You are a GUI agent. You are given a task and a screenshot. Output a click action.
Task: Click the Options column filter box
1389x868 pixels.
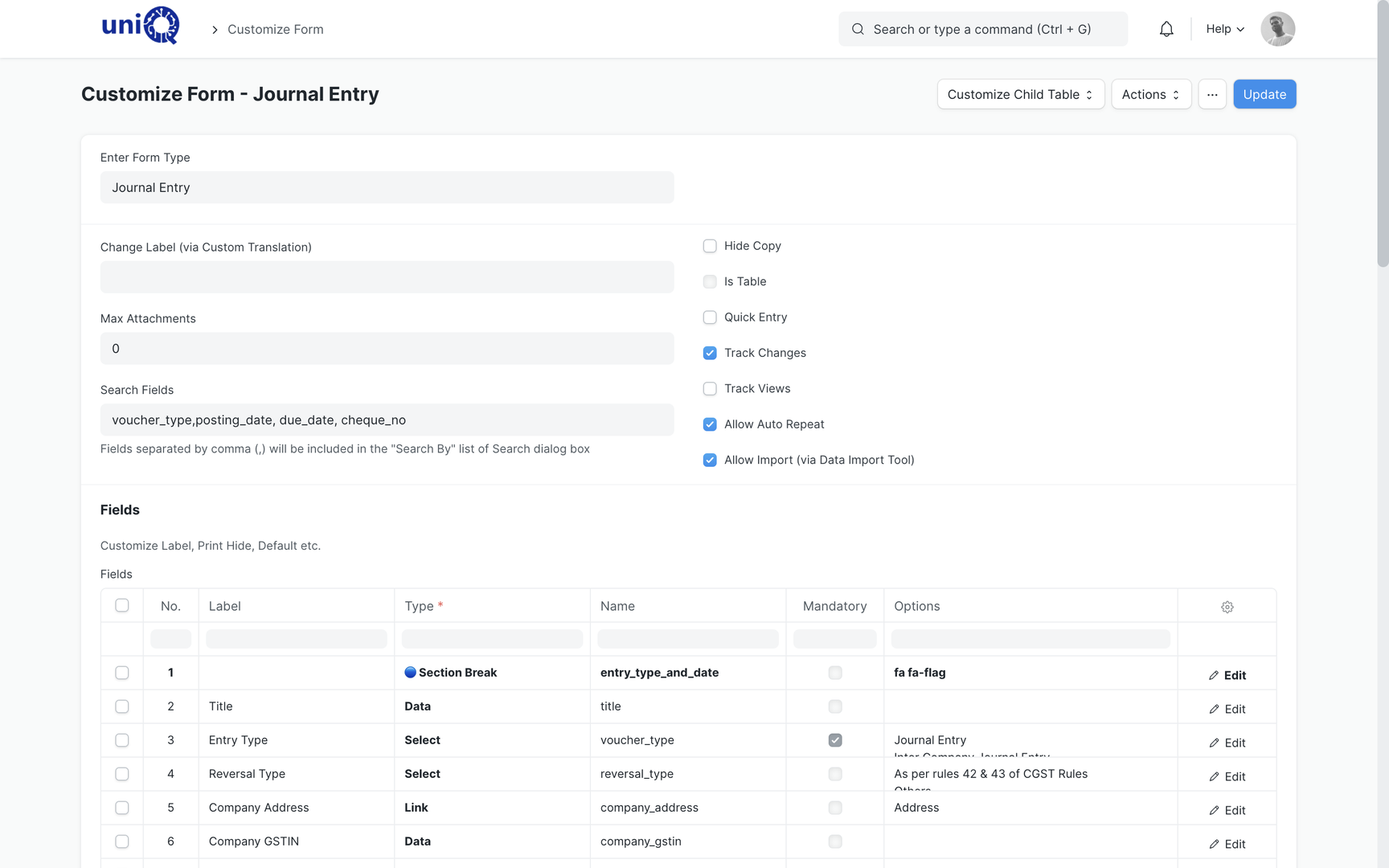1030,639
